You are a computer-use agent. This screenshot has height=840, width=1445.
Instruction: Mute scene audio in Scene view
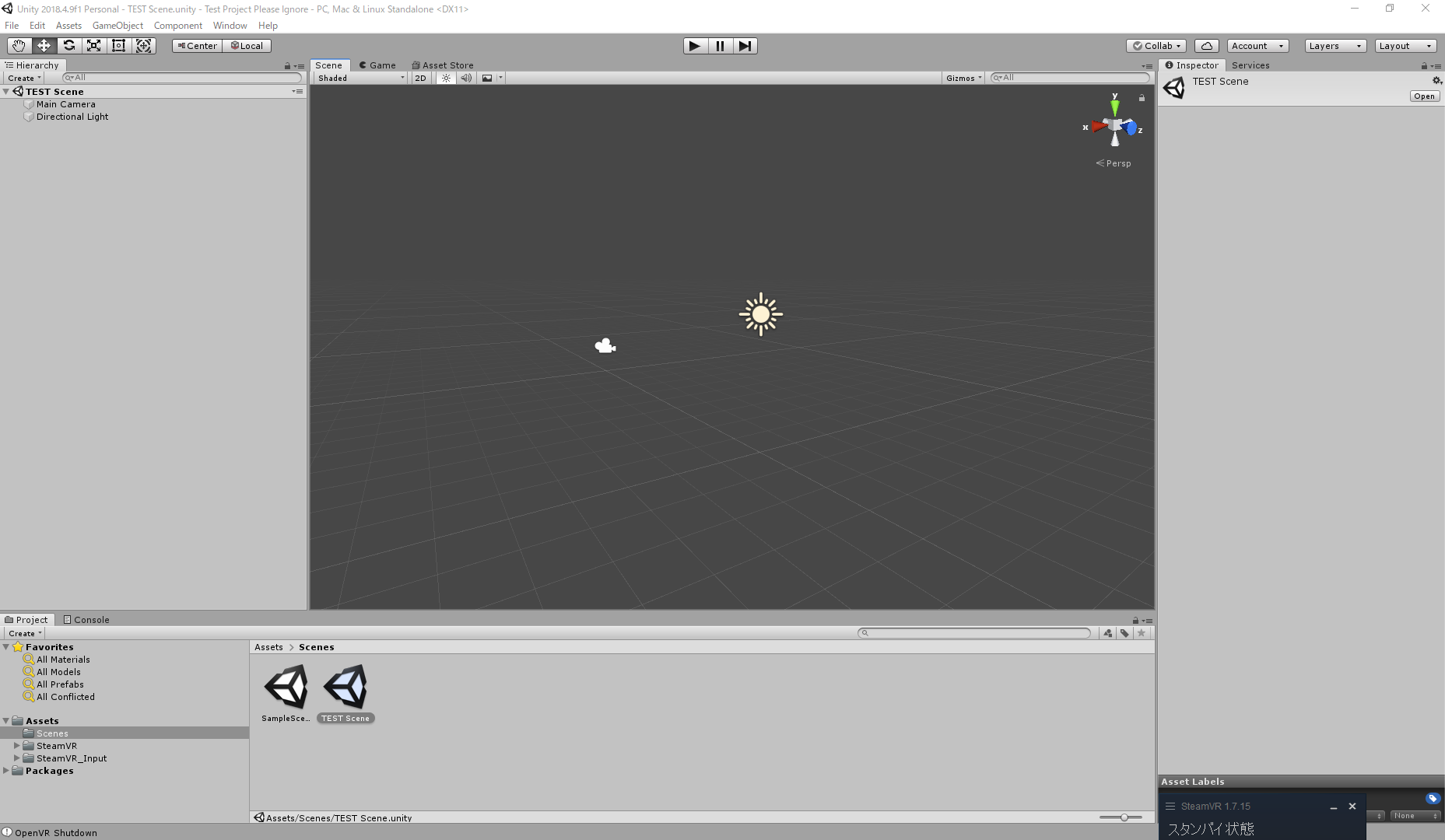point(466,78)
